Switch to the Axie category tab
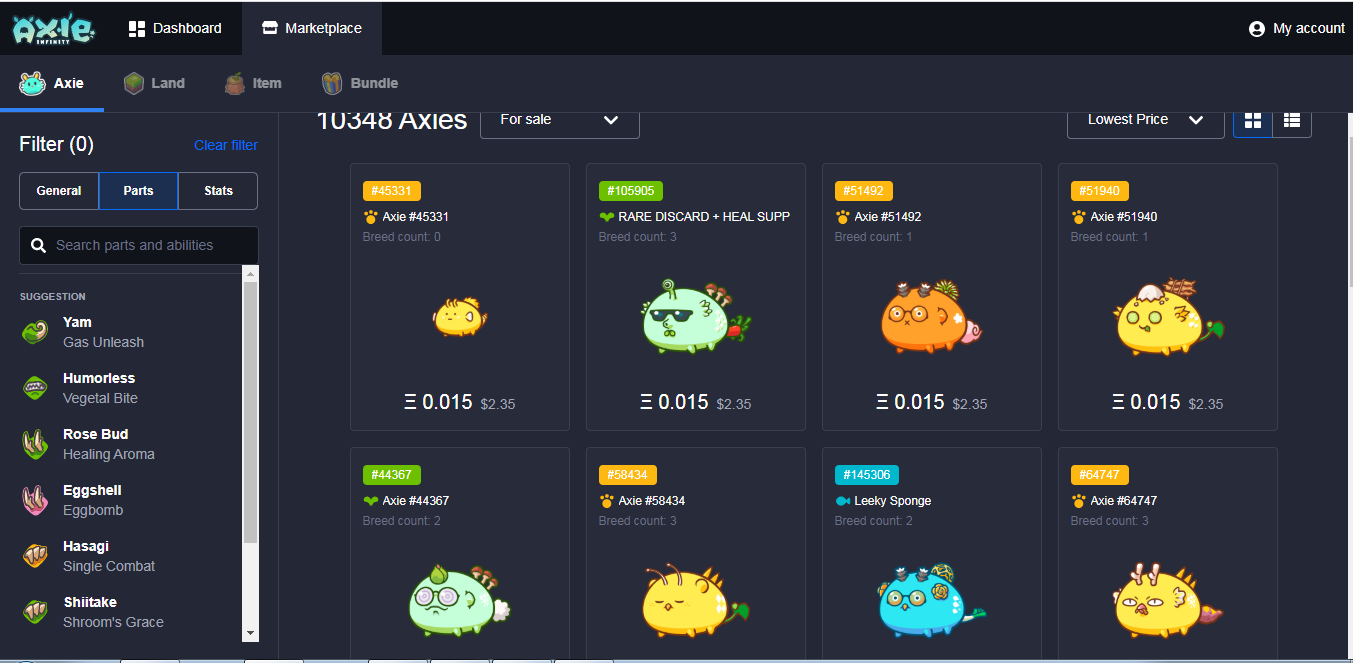This screenshot has width=1353, height=663. click(x=52, y=83)
